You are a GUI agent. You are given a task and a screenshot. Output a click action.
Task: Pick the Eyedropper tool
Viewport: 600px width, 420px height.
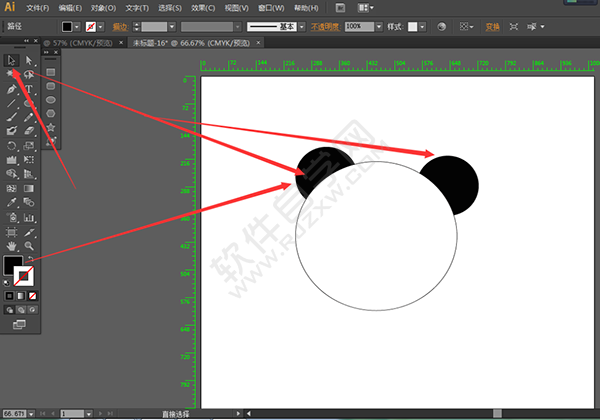[x=11, y=202]
